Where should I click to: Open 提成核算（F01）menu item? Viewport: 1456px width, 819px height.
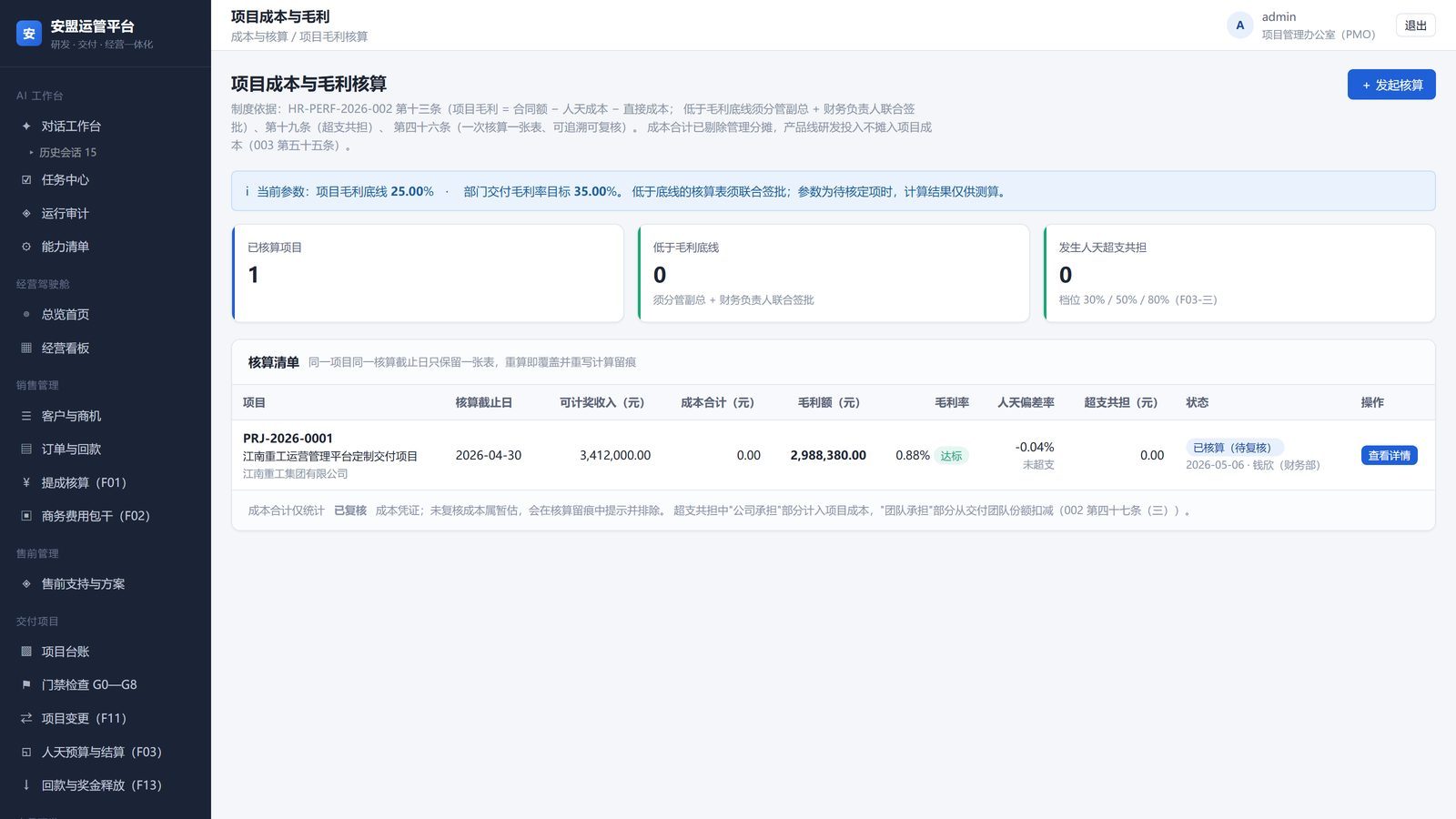point(106,482)
